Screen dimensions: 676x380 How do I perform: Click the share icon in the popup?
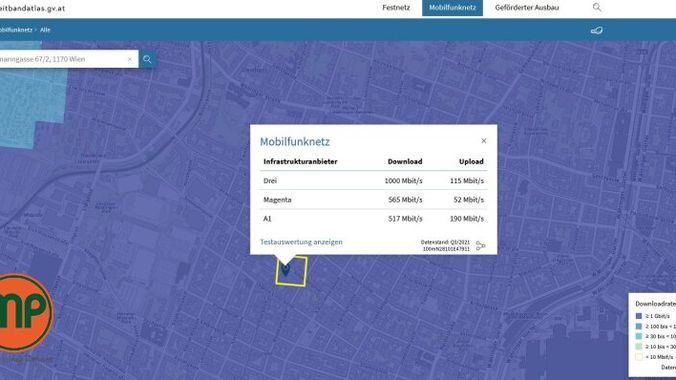click(480, 246)
